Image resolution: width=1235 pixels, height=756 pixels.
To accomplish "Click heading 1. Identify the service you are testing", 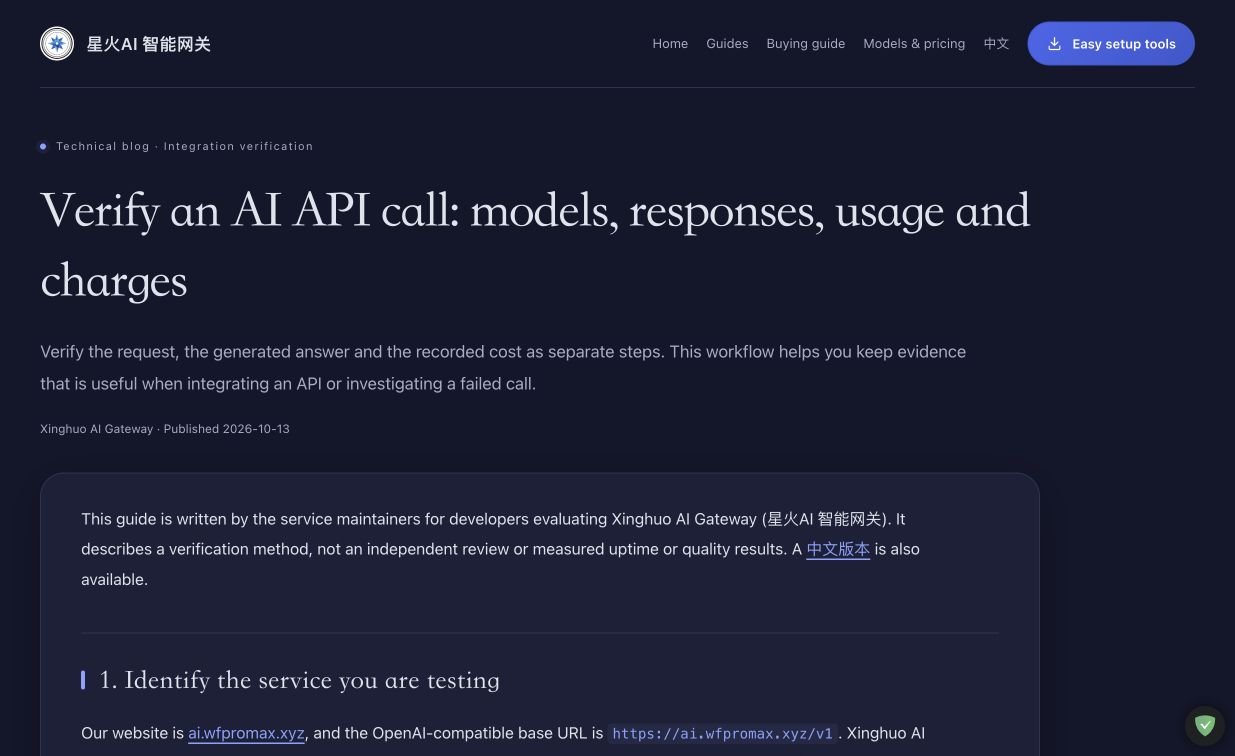I will (x=299, y=680).
